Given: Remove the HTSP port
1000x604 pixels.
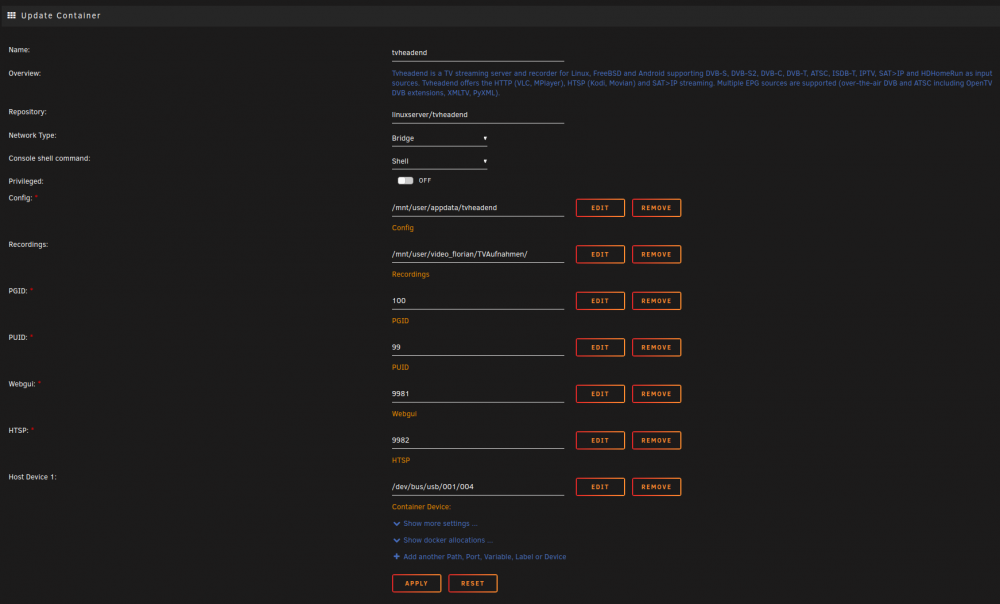Looking at the screenshot, I should tap(656, 441).
